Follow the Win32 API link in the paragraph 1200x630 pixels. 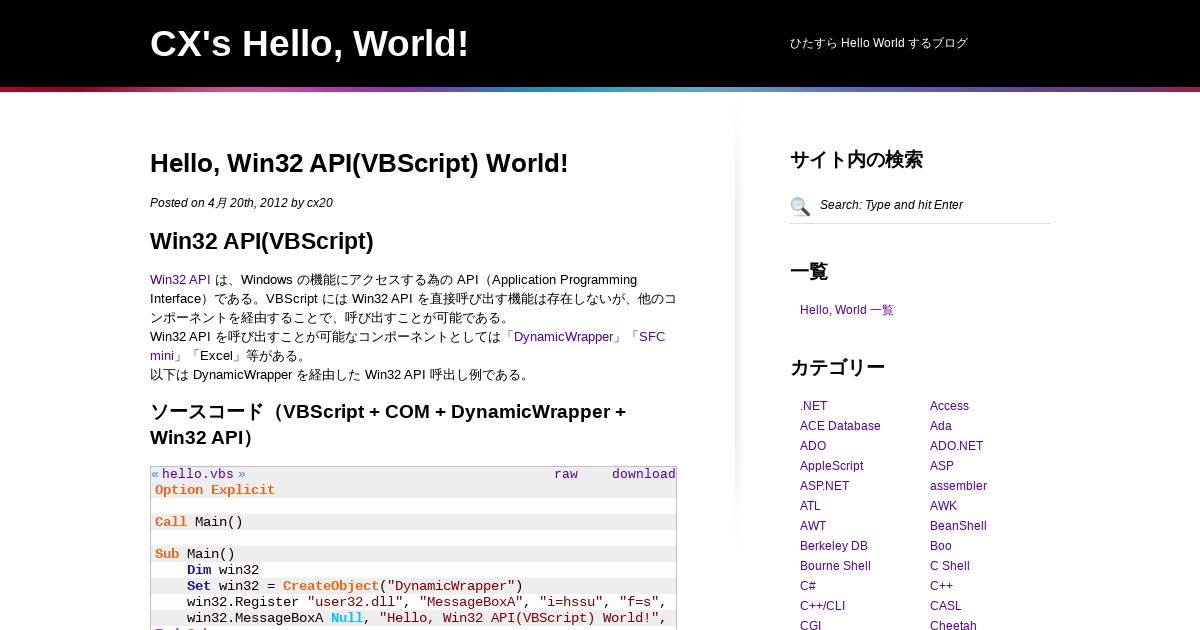coord(180,280)
